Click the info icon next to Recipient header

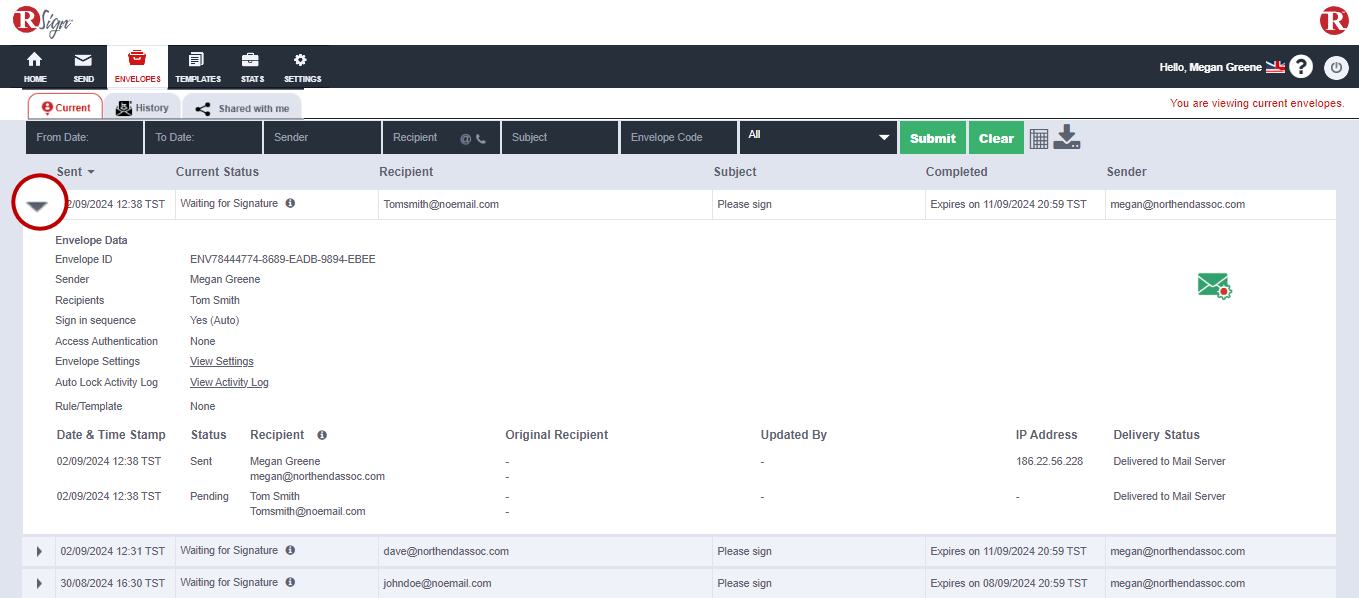[x=322, y=435]
